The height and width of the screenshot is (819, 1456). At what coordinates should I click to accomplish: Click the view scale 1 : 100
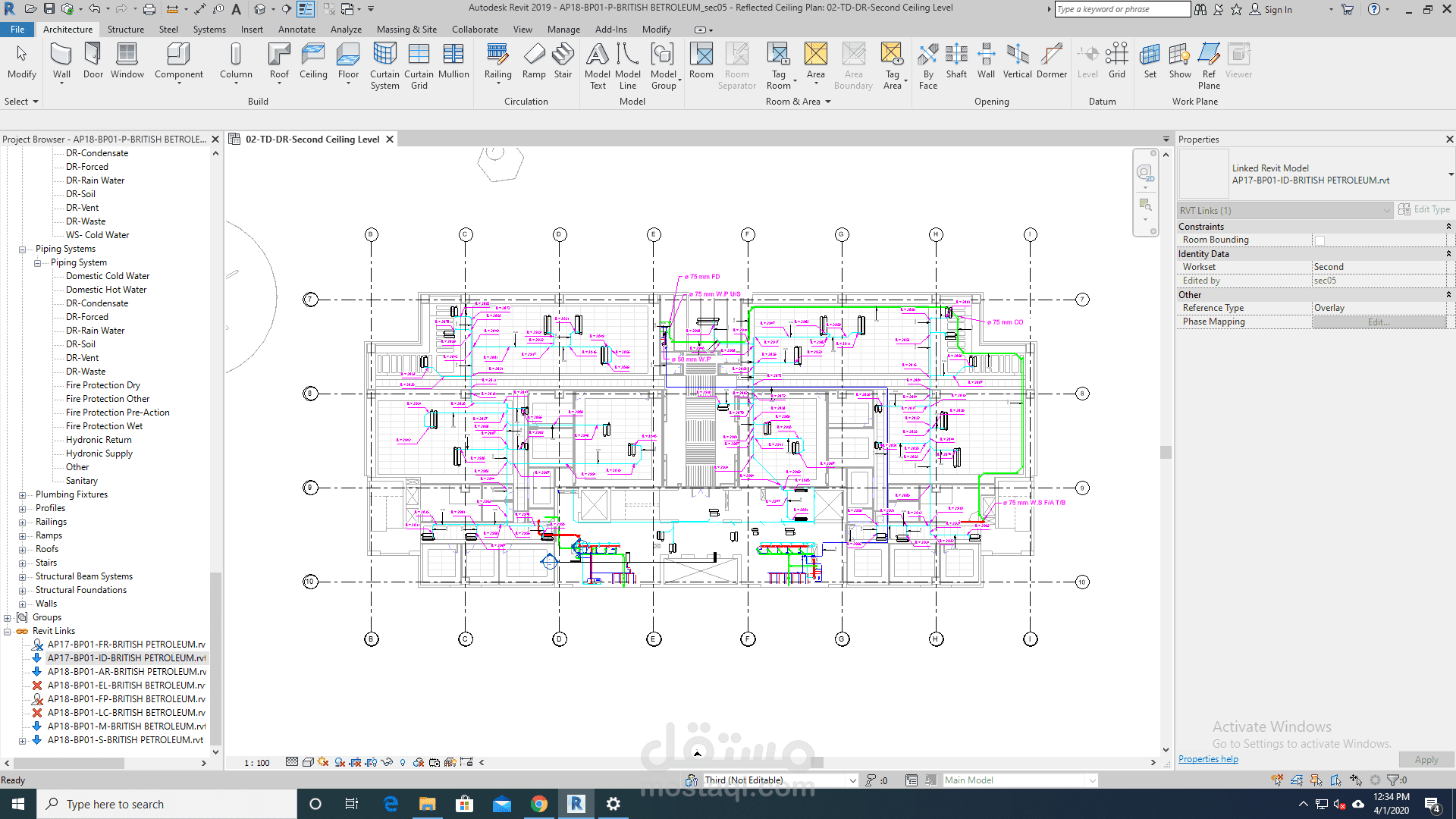click(x=257, y=763)
